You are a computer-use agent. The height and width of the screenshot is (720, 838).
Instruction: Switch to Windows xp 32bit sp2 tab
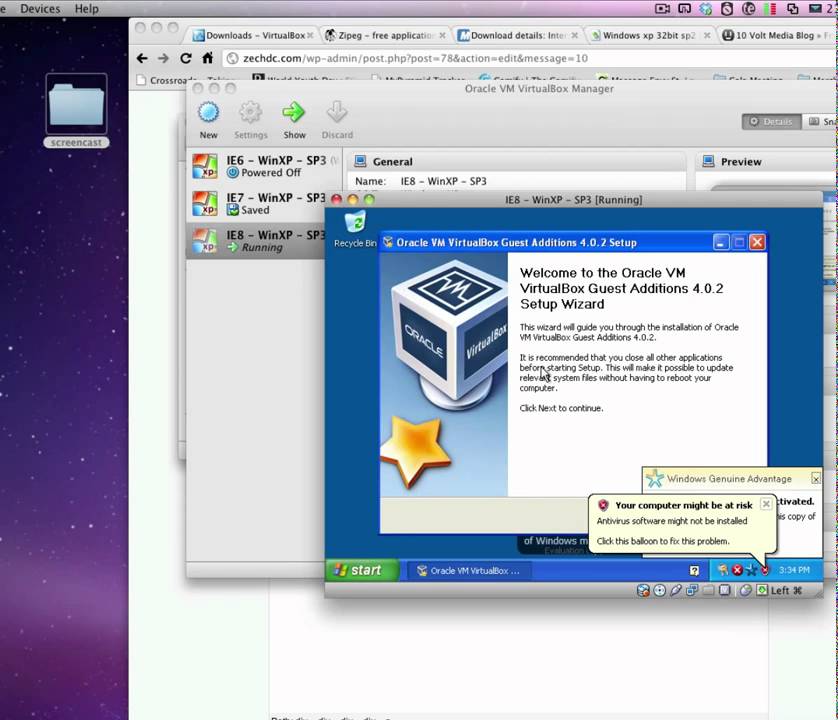(649, 36)
